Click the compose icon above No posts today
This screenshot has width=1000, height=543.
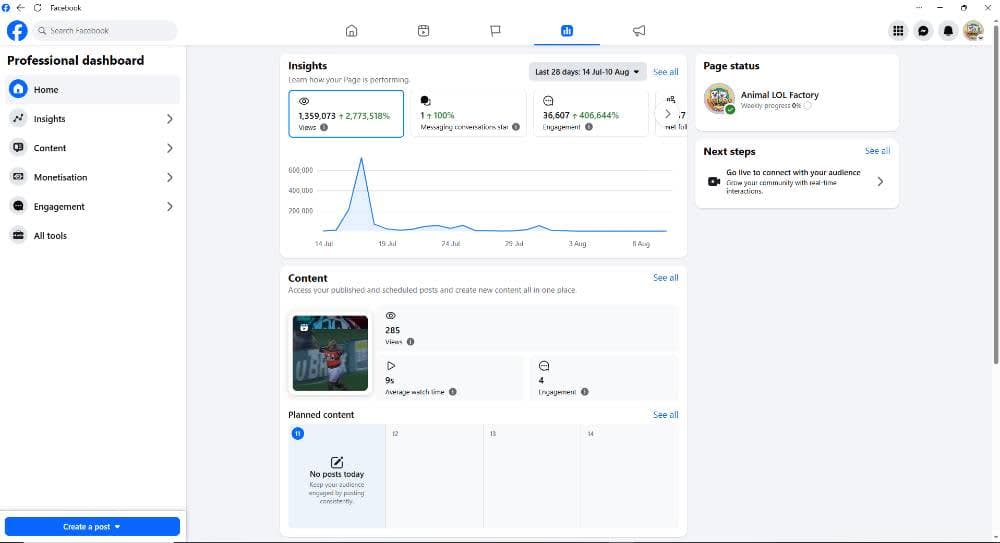pyautogui.click(x=337, y=462)
